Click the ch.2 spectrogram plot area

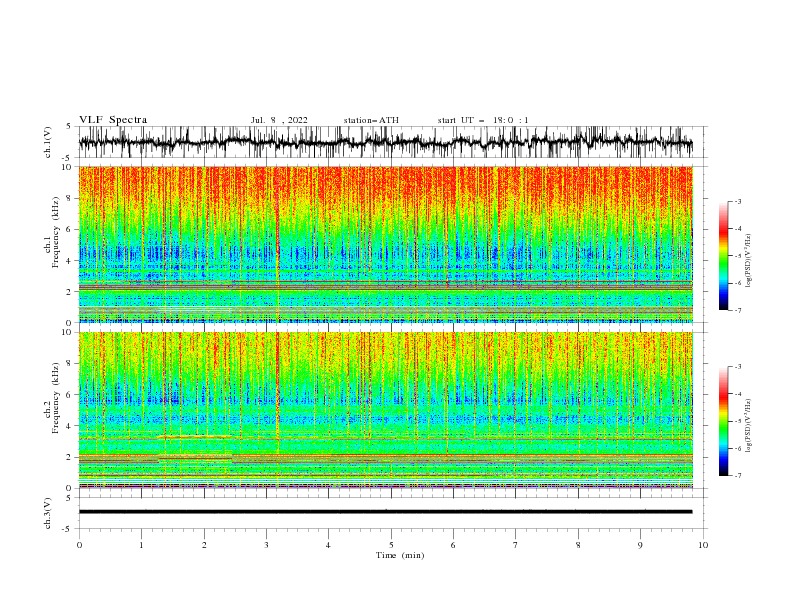tap(386, 410)
